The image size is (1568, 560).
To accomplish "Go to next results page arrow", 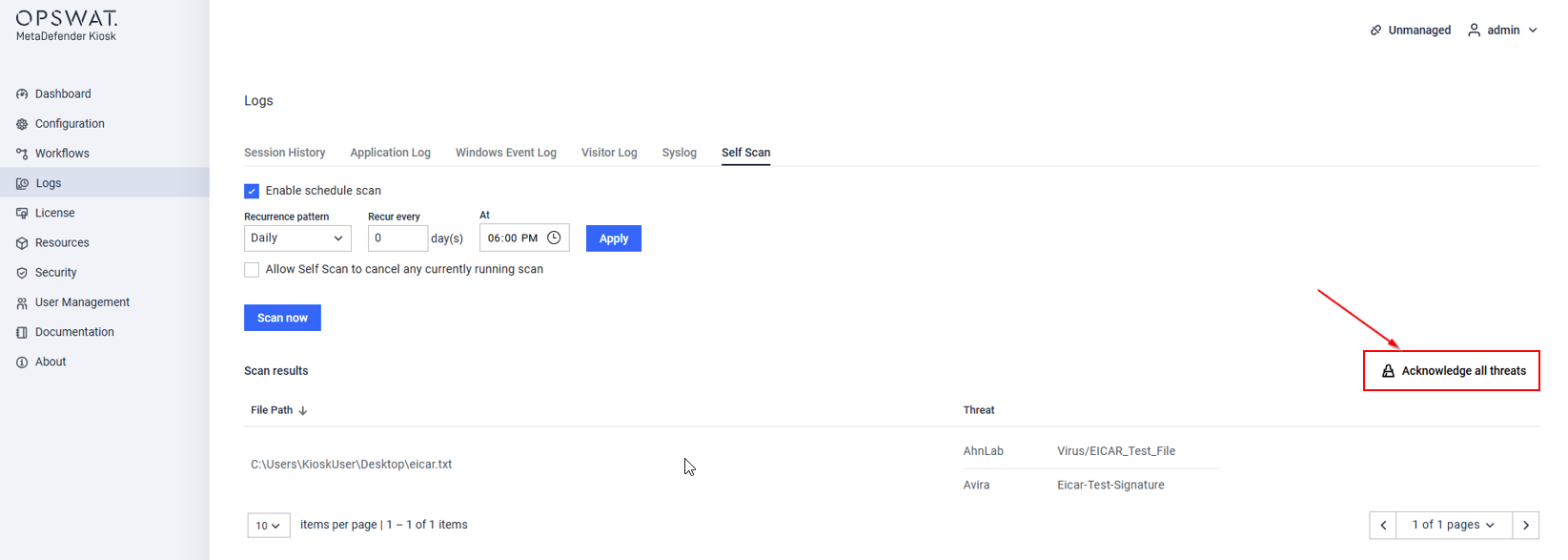I will click(1526, 525).
